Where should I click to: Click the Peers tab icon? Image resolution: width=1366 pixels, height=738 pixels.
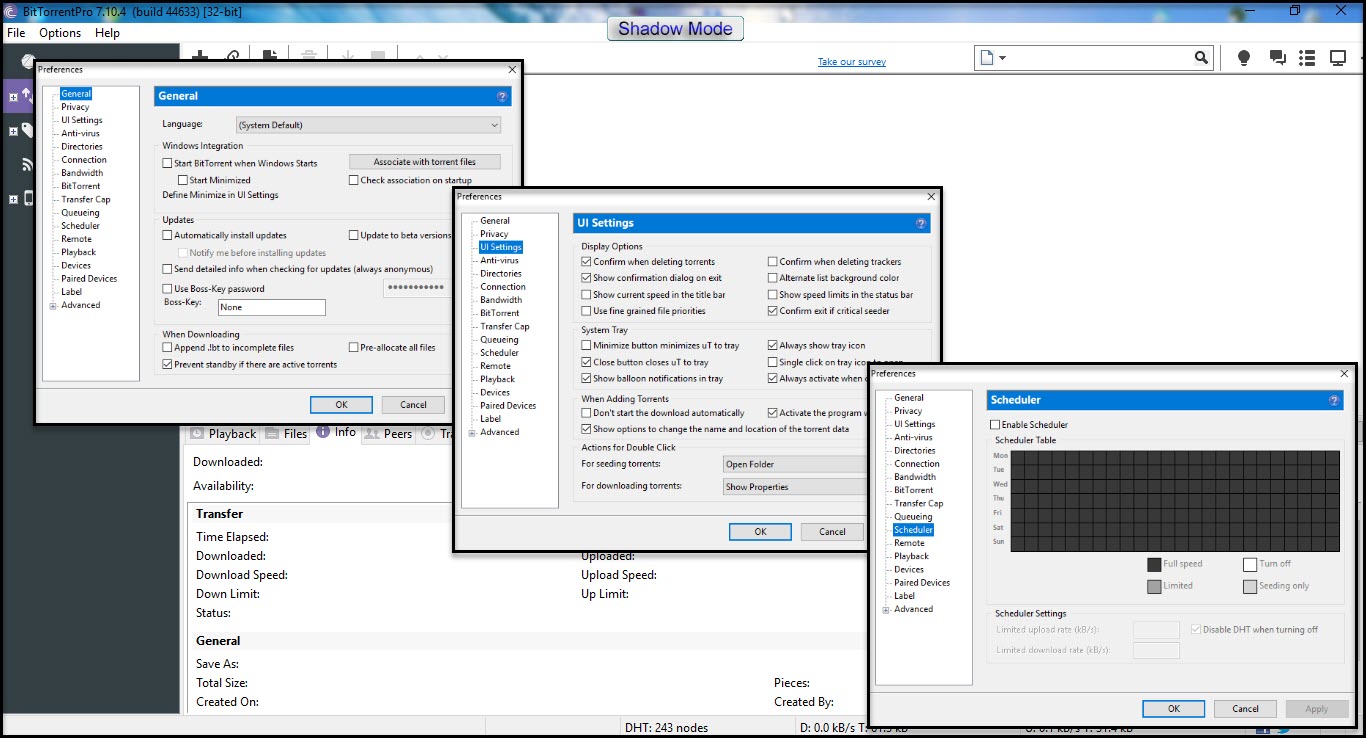coord(372,434)
